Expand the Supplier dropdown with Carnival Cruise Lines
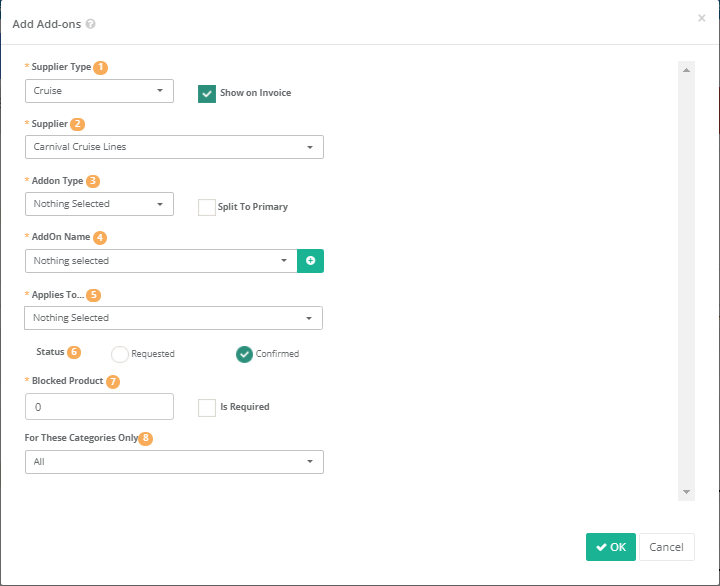The width and height of the screenshot is (720, 586). tap(174, 147)
